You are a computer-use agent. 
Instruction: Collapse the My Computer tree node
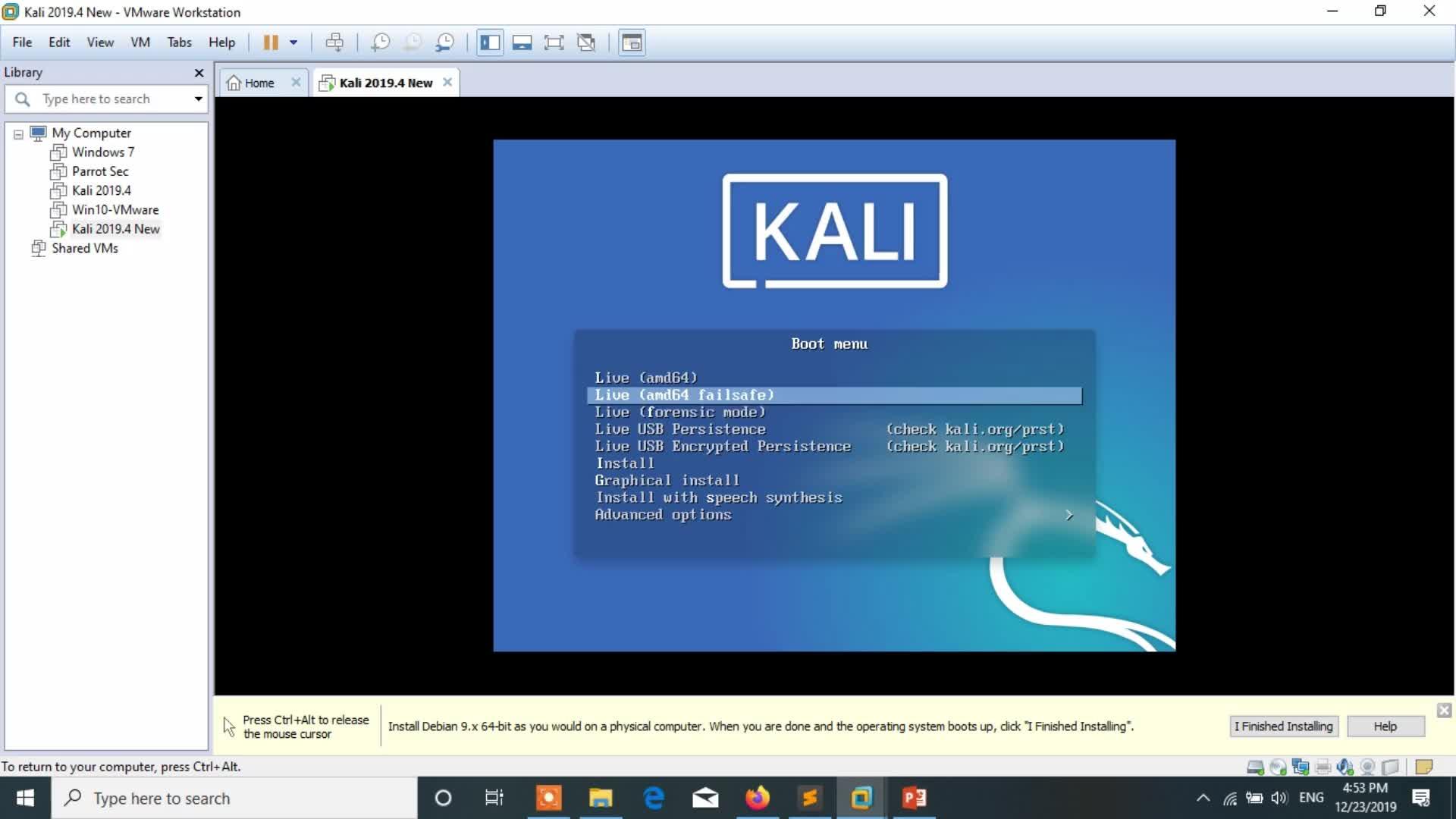click(x=18, y=134)
